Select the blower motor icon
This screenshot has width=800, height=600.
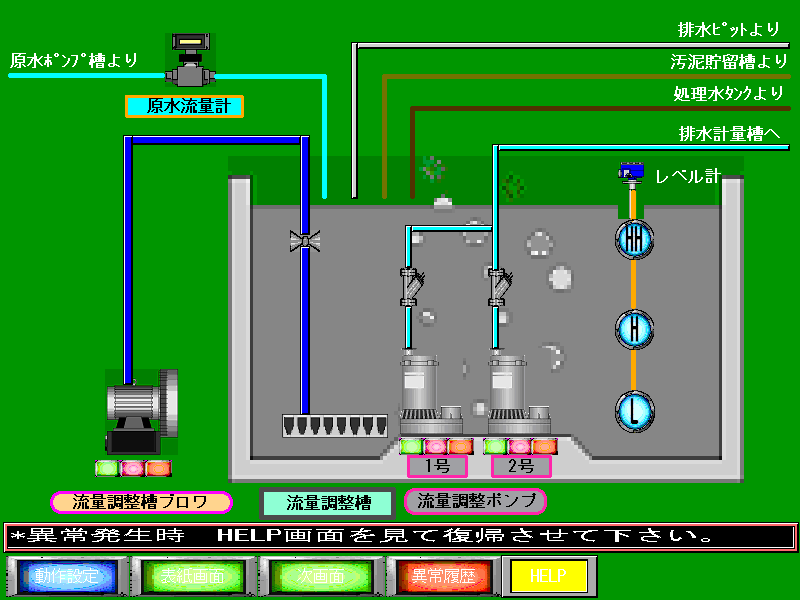click(141, 411)
